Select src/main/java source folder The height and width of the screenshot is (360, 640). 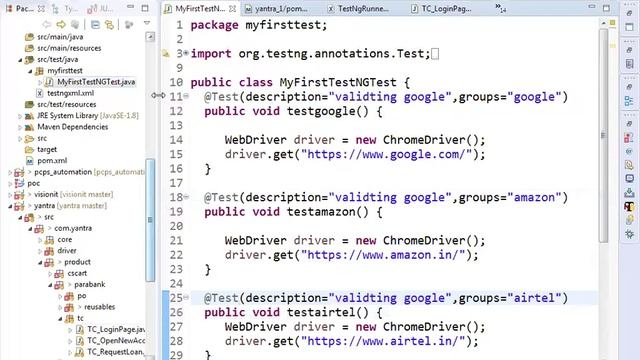(60, 37)
